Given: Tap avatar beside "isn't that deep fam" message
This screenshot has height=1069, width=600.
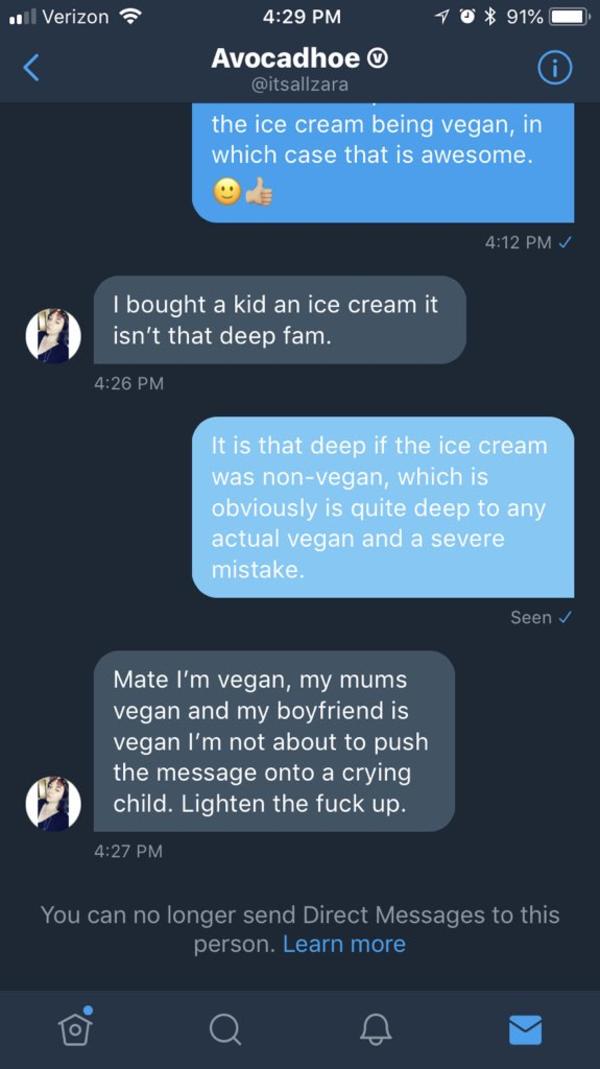Looking at the screenshot, I should (53, 335).
